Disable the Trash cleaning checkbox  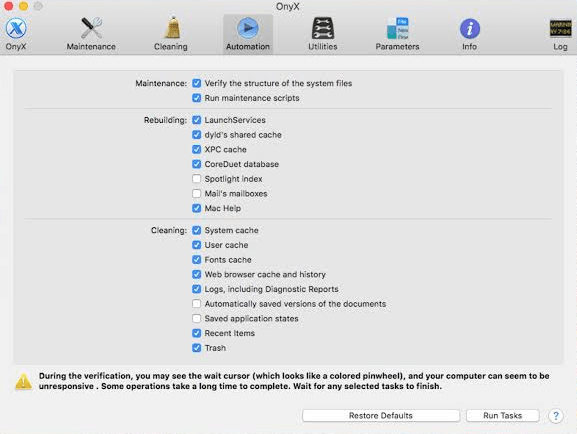[197, 348]
